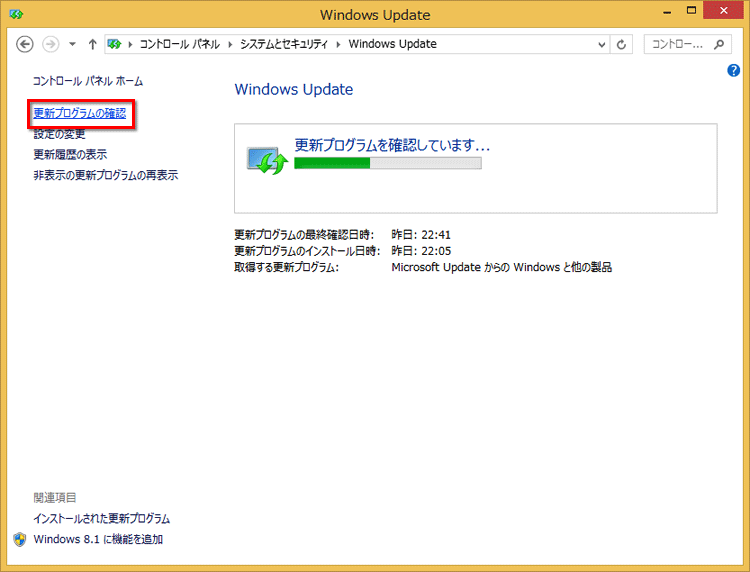This screenshot has height=572, width=750.
Task: Click the Windows Update icon in address bar
Action: [115, 44]
